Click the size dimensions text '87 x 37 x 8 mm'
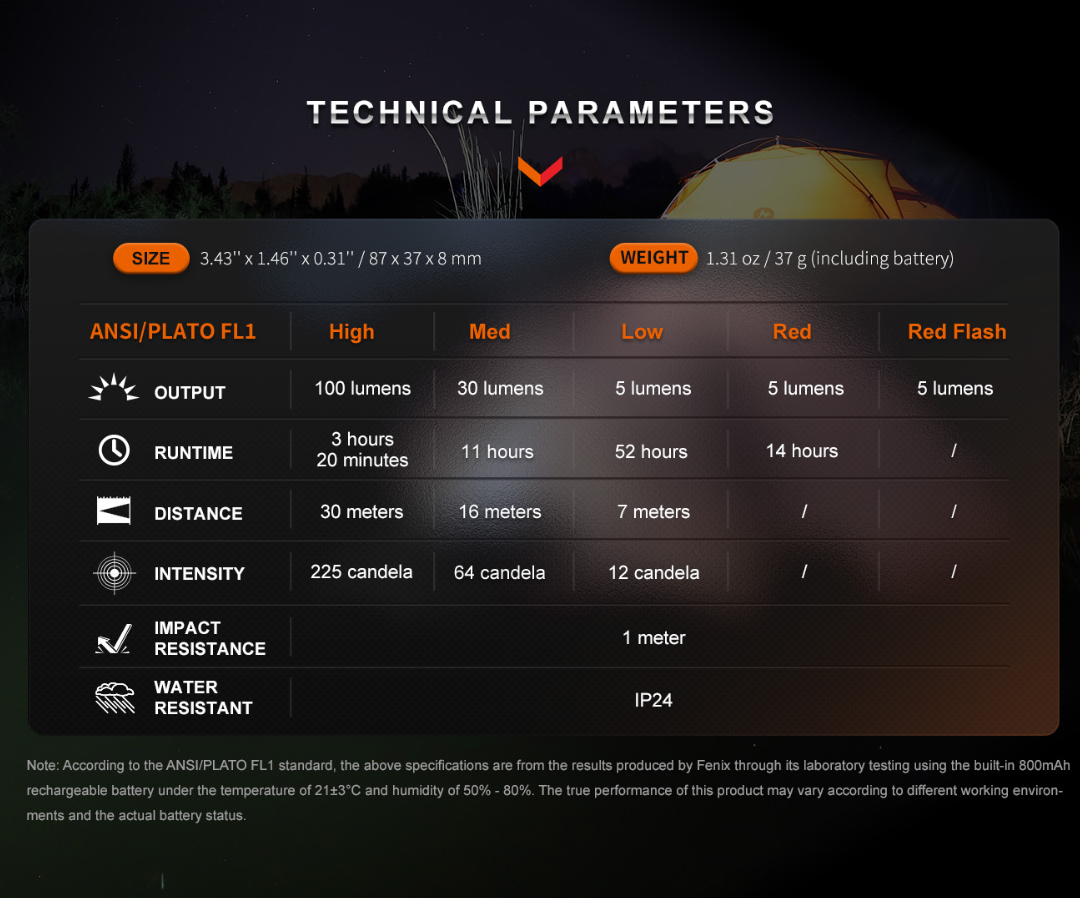 tap(425, 259)
